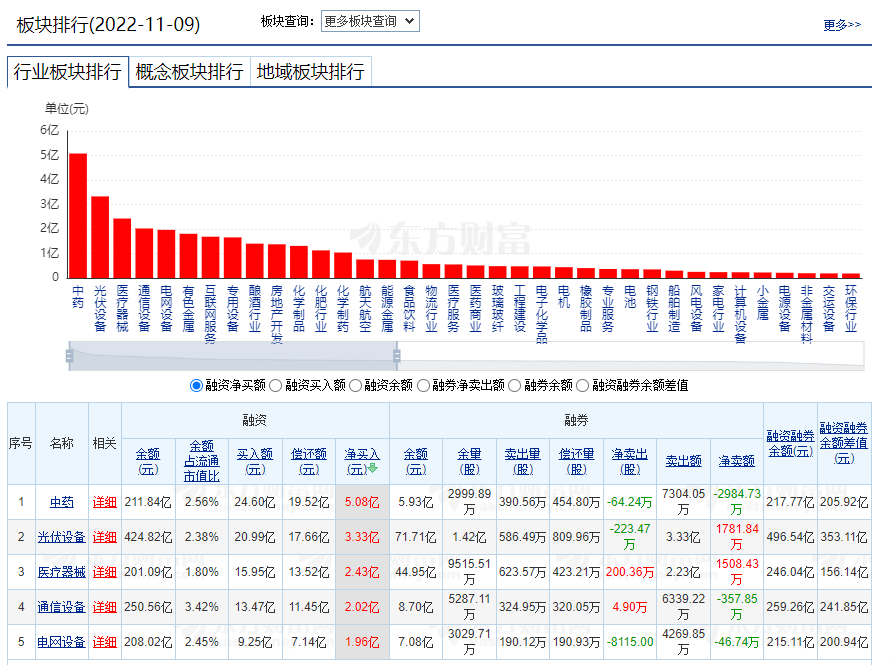Click the right handle of the chart range slider

(396, 354)
